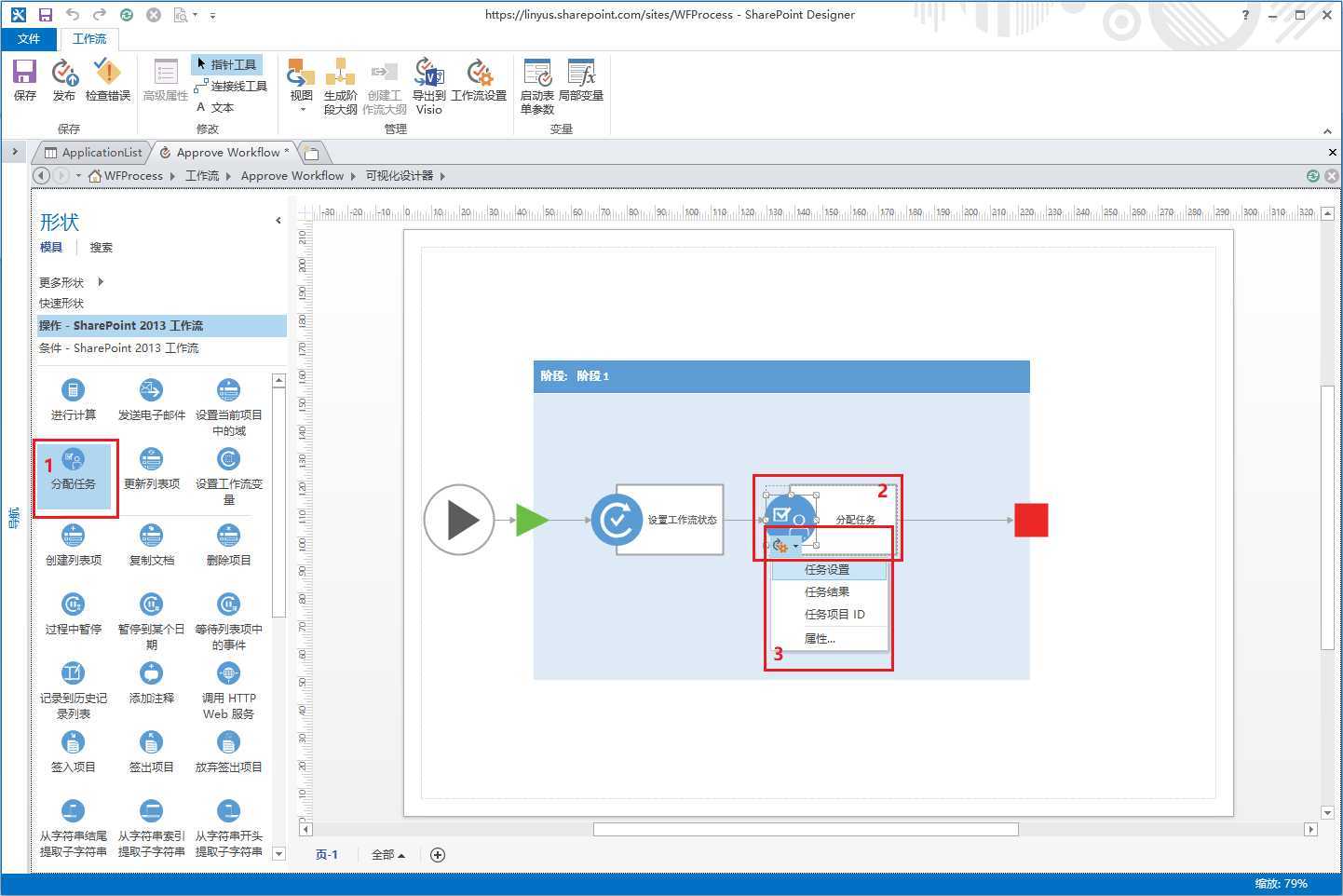
Task: Open 工作流设置 workflow settings
Action: 479,80
